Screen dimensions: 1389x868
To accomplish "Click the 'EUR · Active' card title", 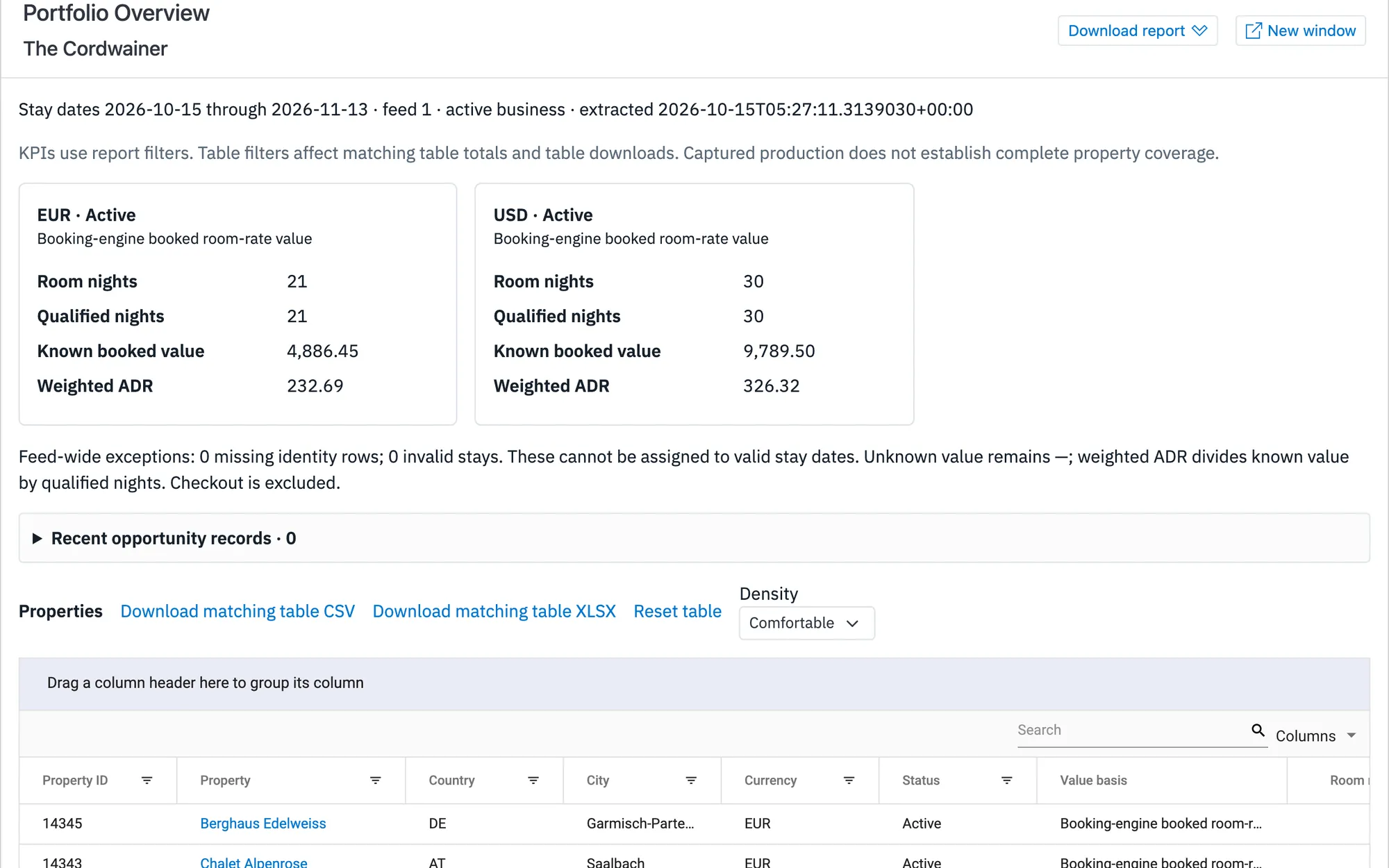I will (86, 215).
